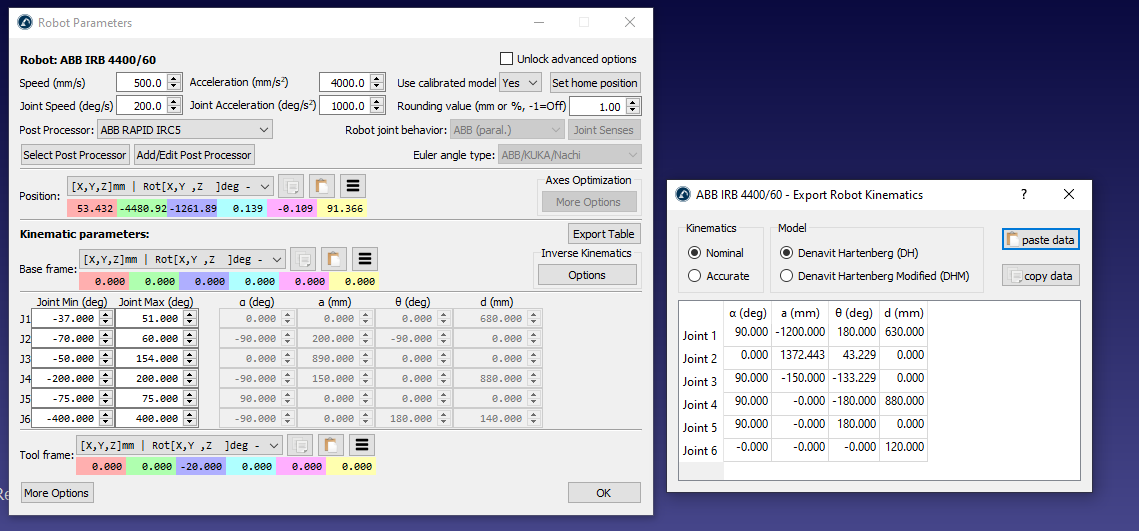Click the Position row paste icon

321,186
